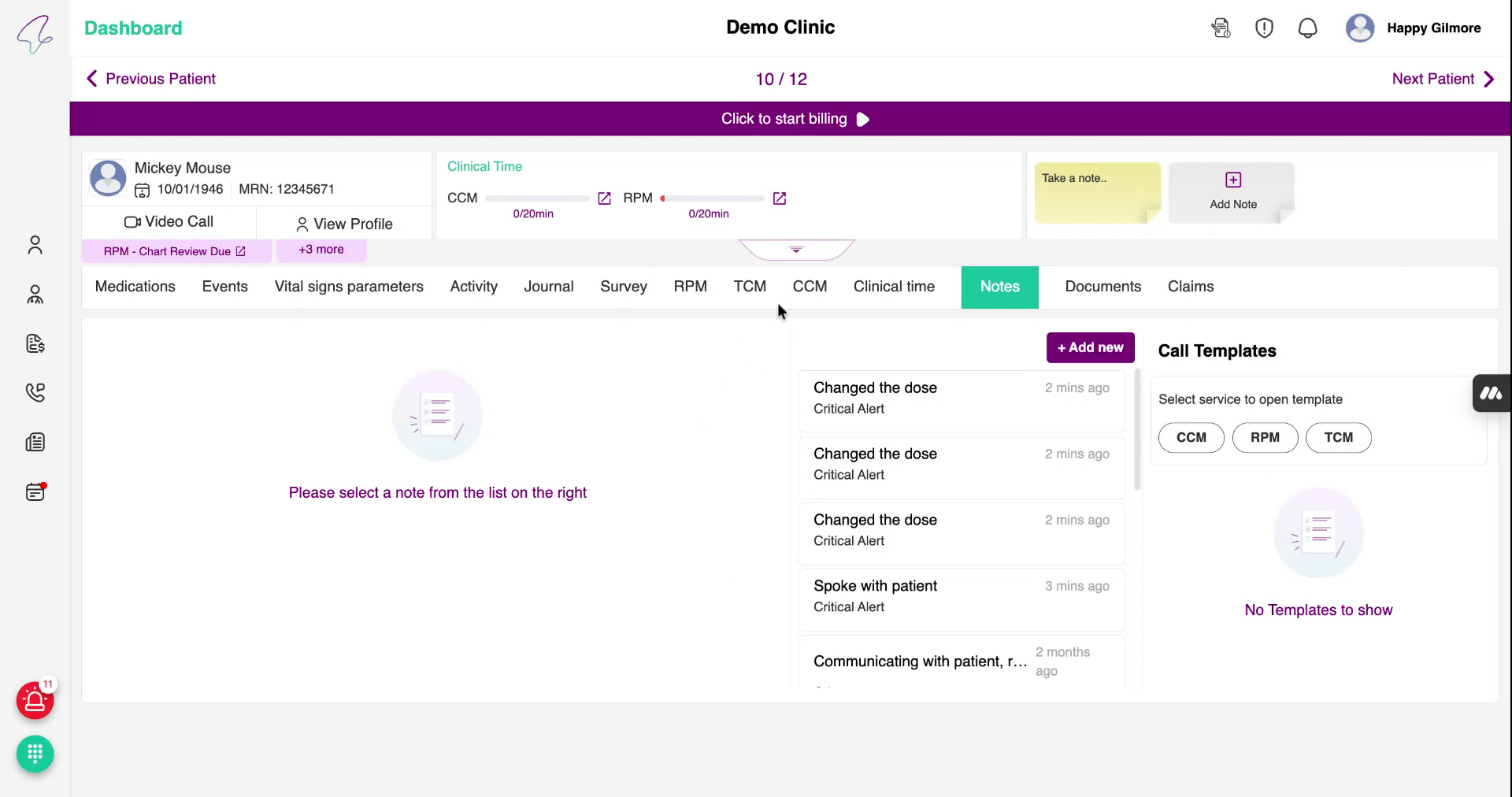Open CCM external link icon in Clinical Time

coord(604,198)
